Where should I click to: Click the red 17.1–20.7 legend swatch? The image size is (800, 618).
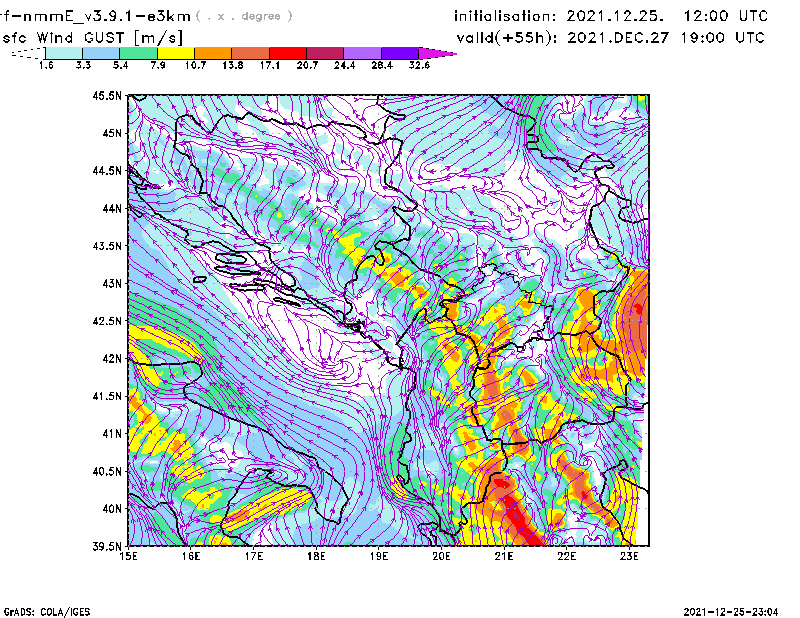coord(288,53)
